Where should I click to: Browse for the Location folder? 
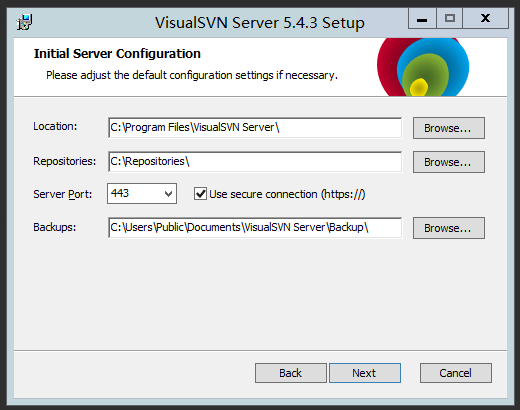click(449, 128)
